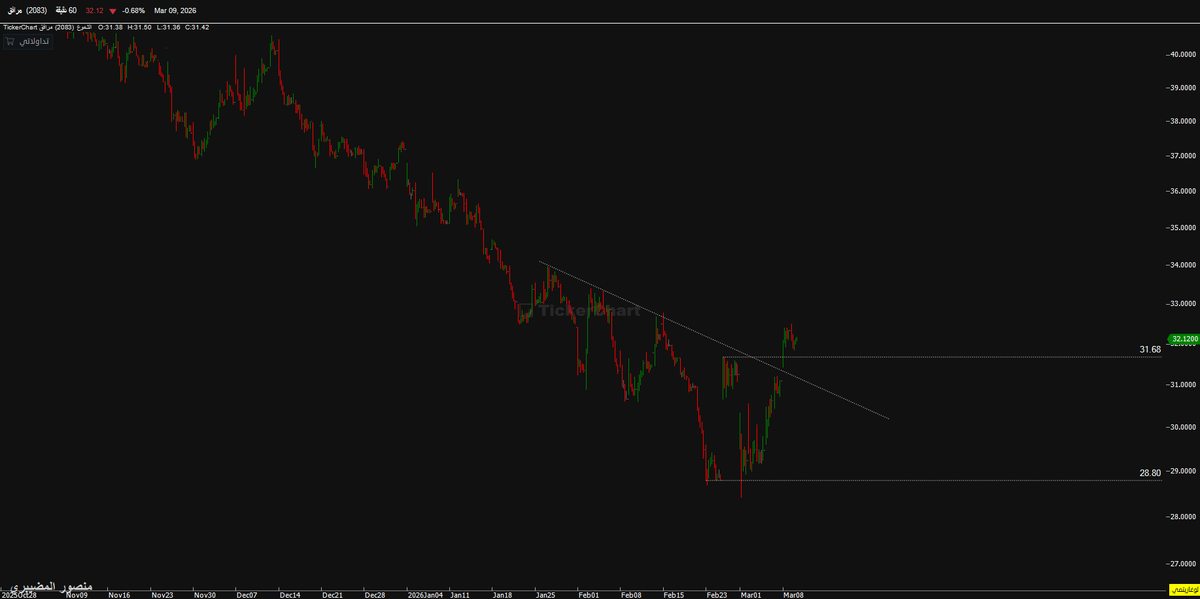This screenshot has height=599, width=1200.
Task: Select the horizontal line at 28.80
Action: tap(933, 480)
